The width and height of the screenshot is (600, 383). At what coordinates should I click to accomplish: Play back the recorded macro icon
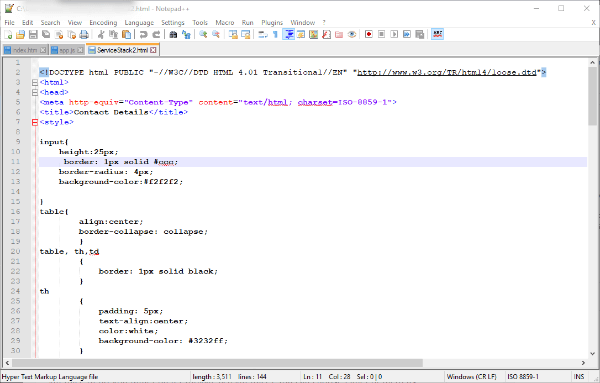[x=394, y=34]
